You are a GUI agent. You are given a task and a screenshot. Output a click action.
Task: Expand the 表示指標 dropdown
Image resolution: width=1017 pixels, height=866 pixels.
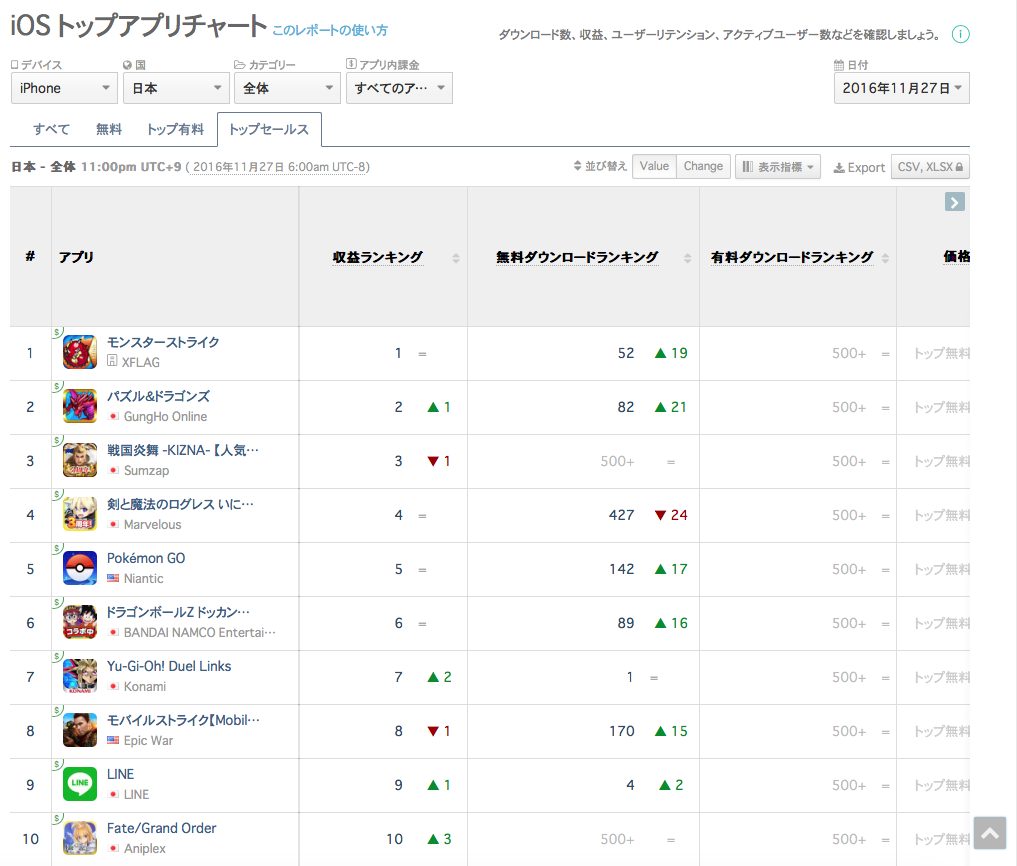click(x=778, y=167)
